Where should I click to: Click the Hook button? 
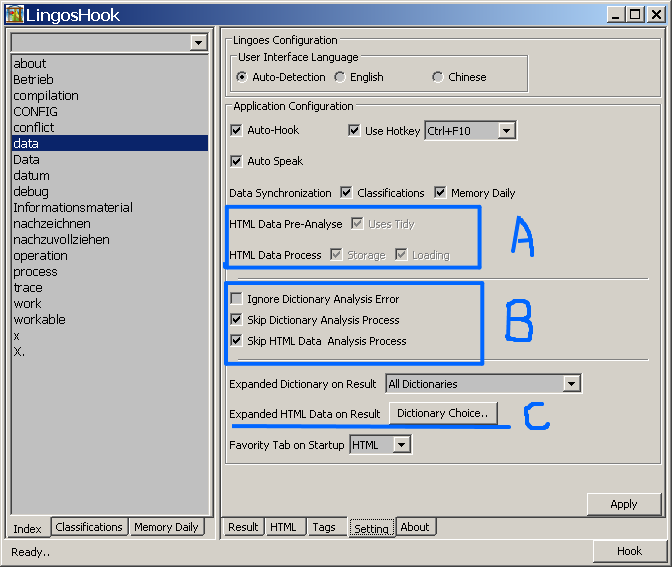click(630, 551)
